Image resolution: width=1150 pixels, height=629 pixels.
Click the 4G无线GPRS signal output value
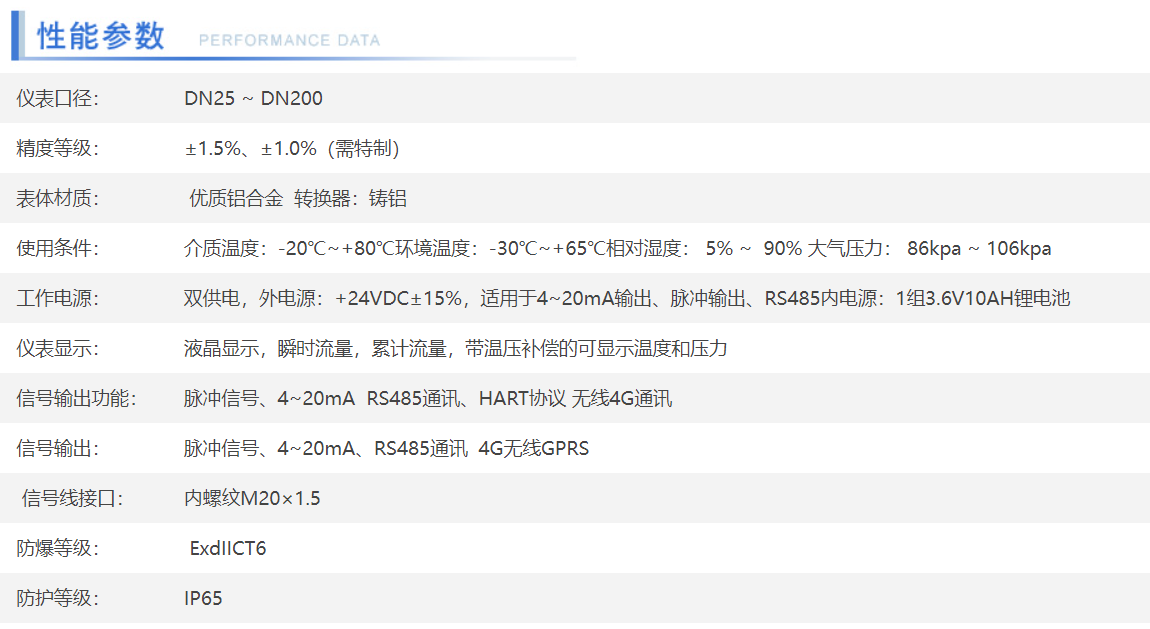pos(534,448)
